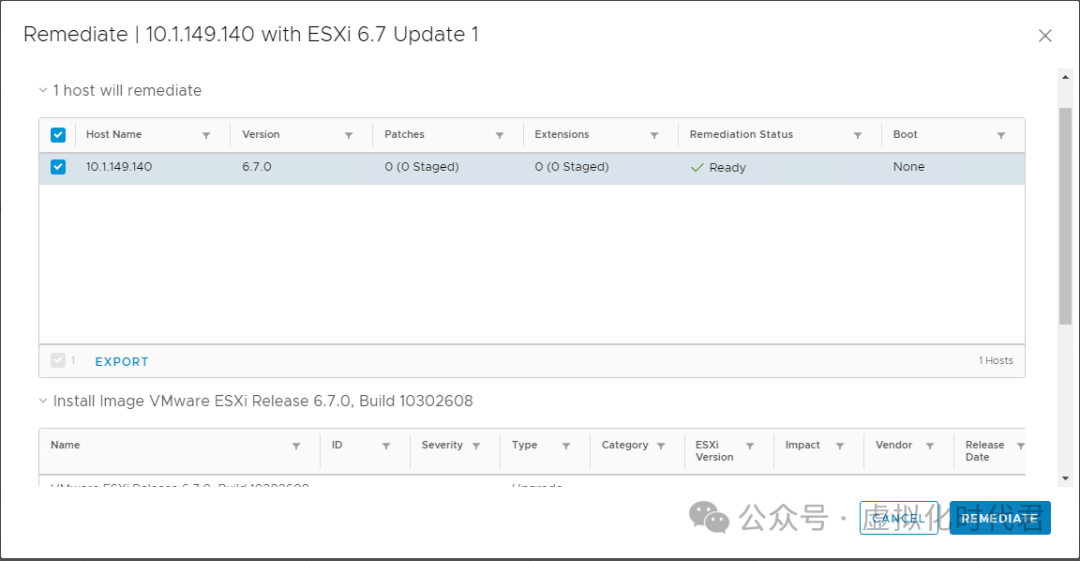This screenshot has width=1080, height=561.
Task: Filter the ID column
Action: (x=386, y=446)
